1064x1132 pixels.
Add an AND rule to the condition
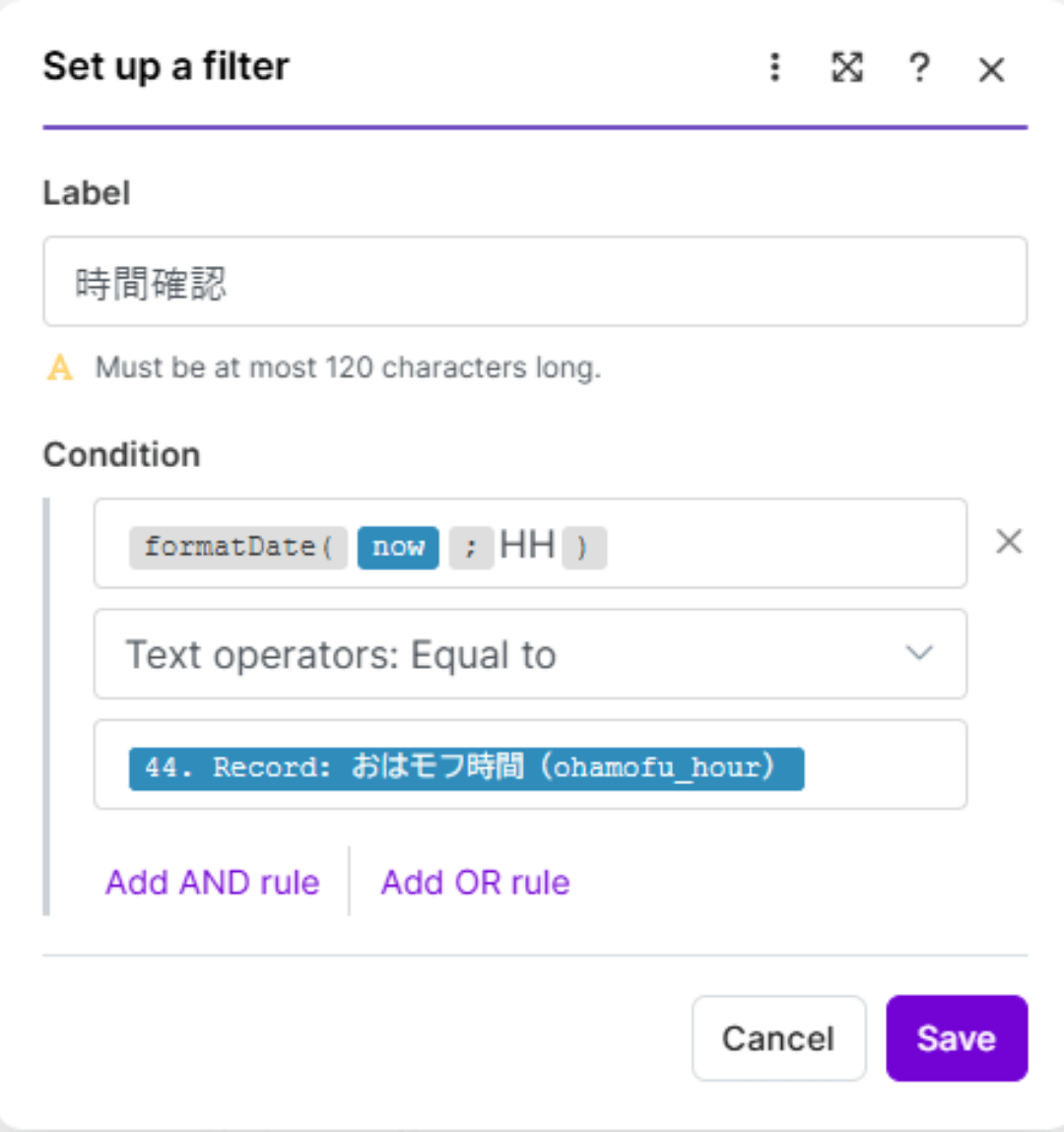213,882
